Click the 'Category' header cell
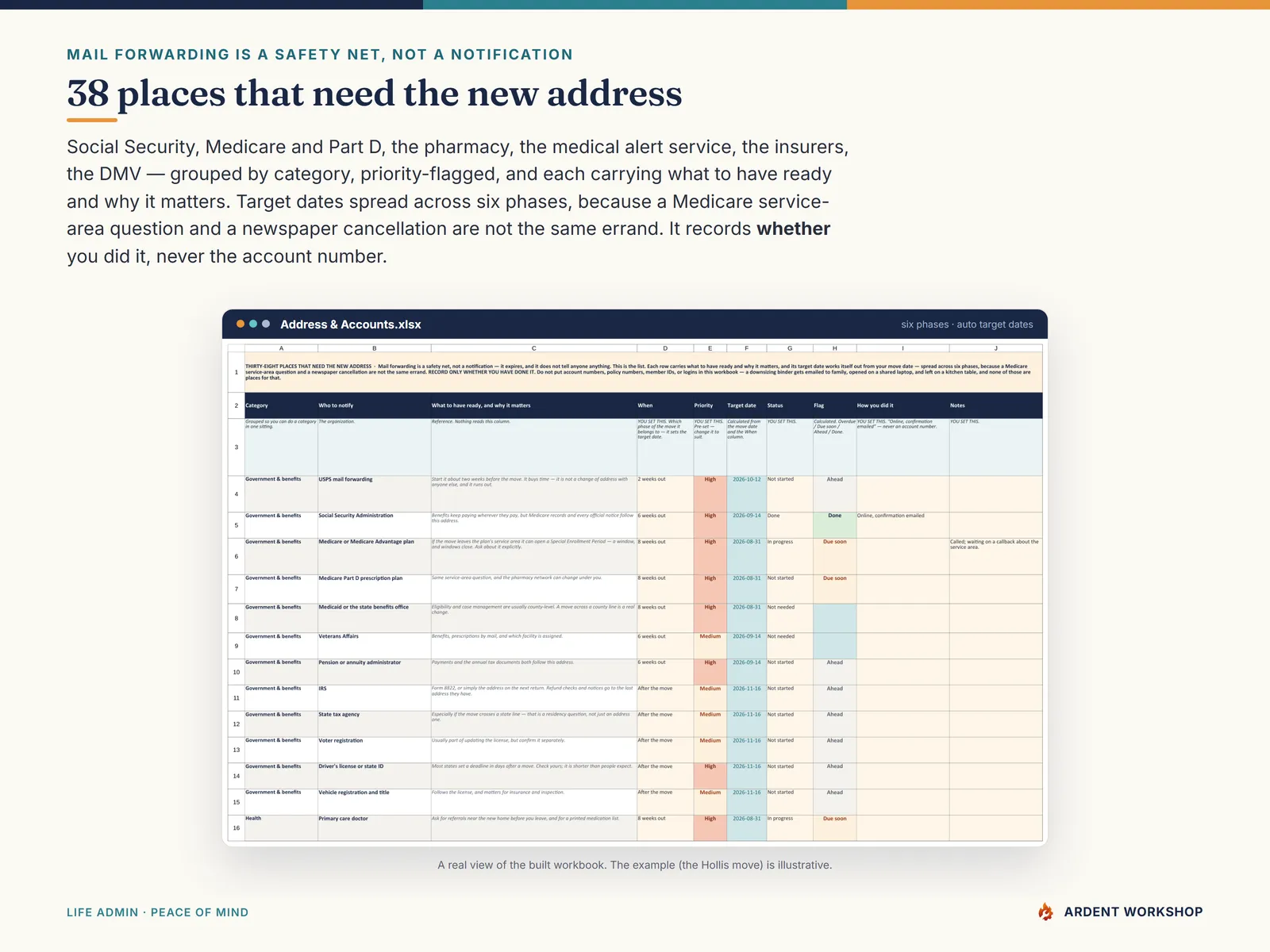The width and height of the screenshot is (1270, 952). click(x=281, y=405)
